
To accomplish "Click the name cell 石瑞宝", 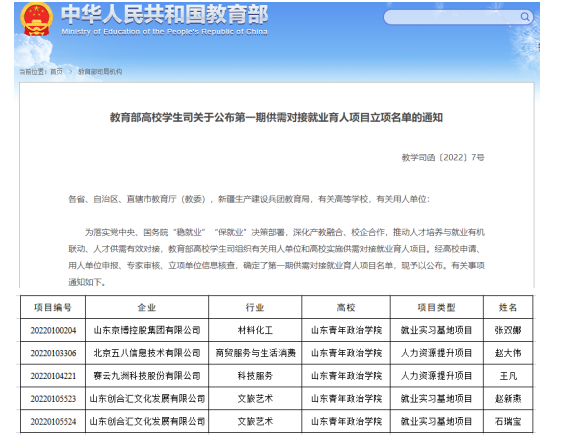I will (508, 421).
